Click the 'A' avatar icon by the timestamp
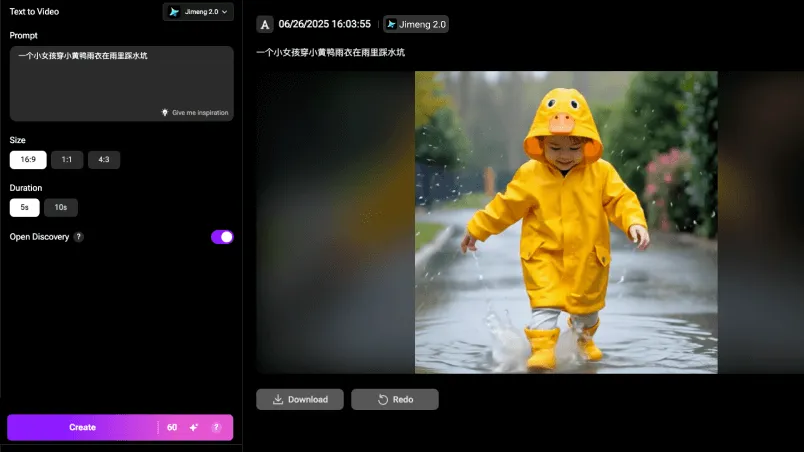804x452 pixels. tap(265, 24)
